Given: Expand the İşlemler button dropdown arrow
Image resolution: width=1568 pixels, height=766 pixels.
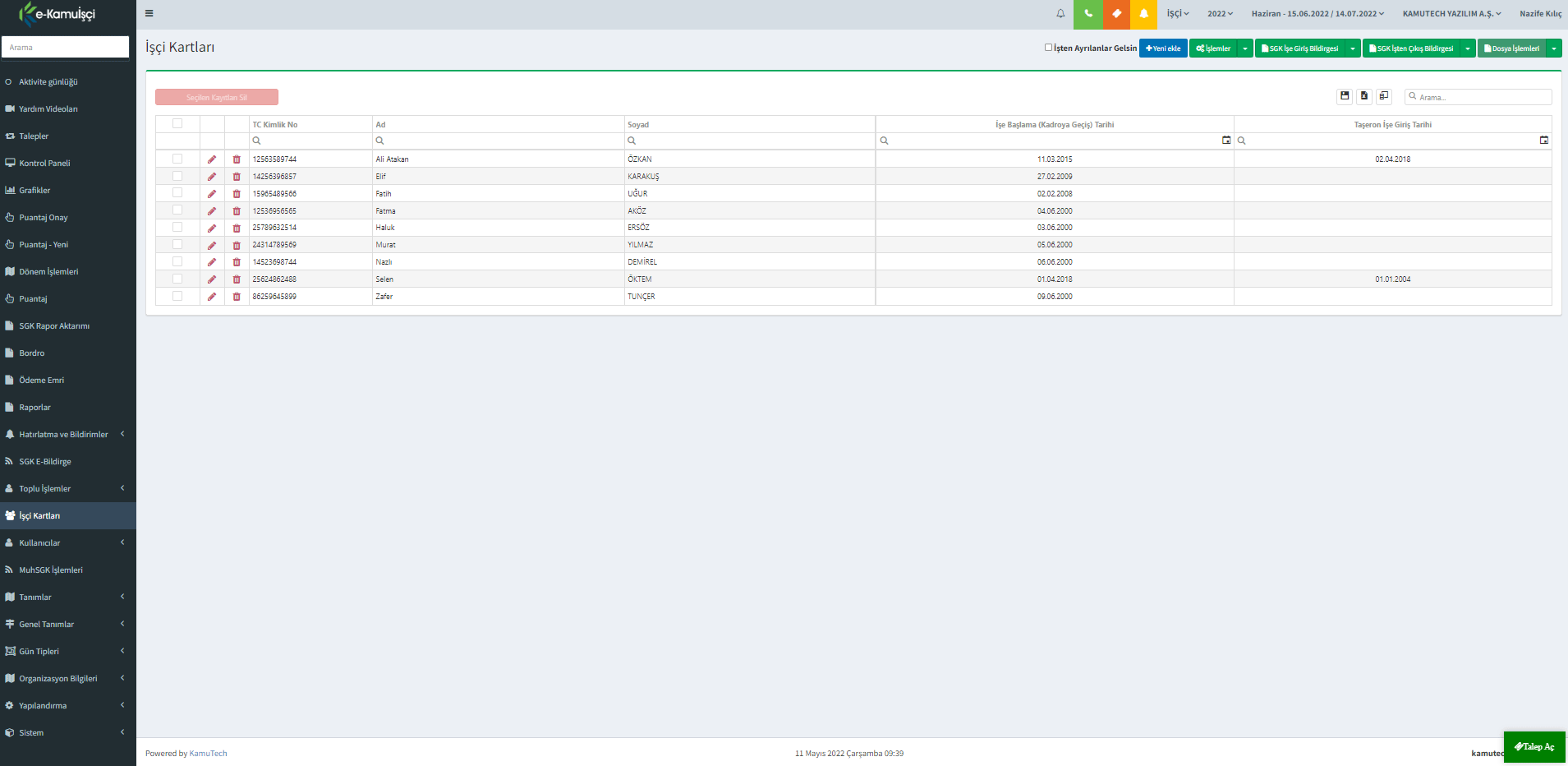Looking at the screenshot, I should click(x=1245, y=48).
